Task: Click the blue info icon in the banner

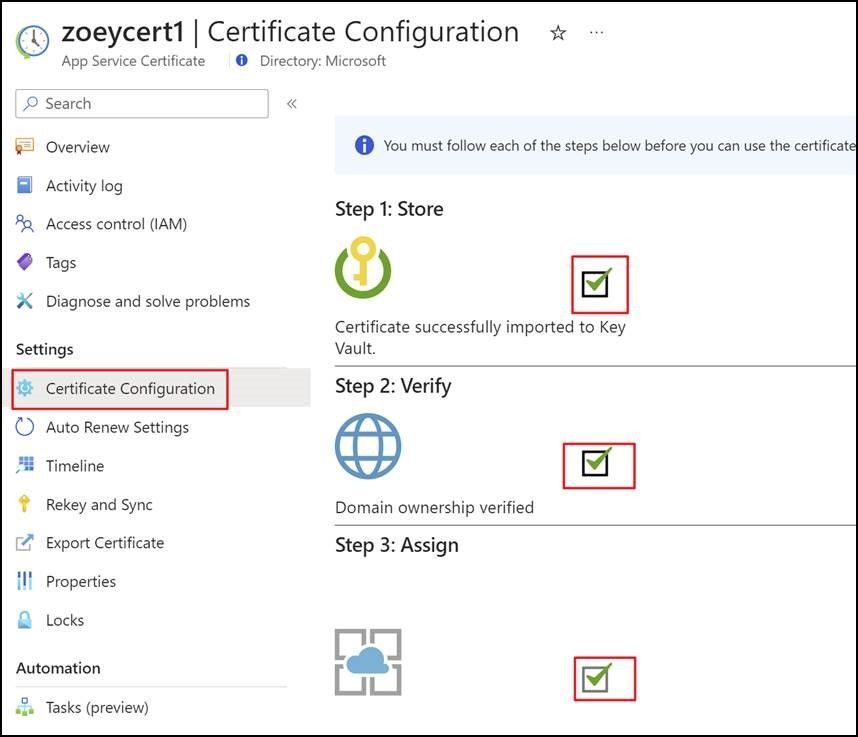Action: pyautogui.click(x=364, y=146)
